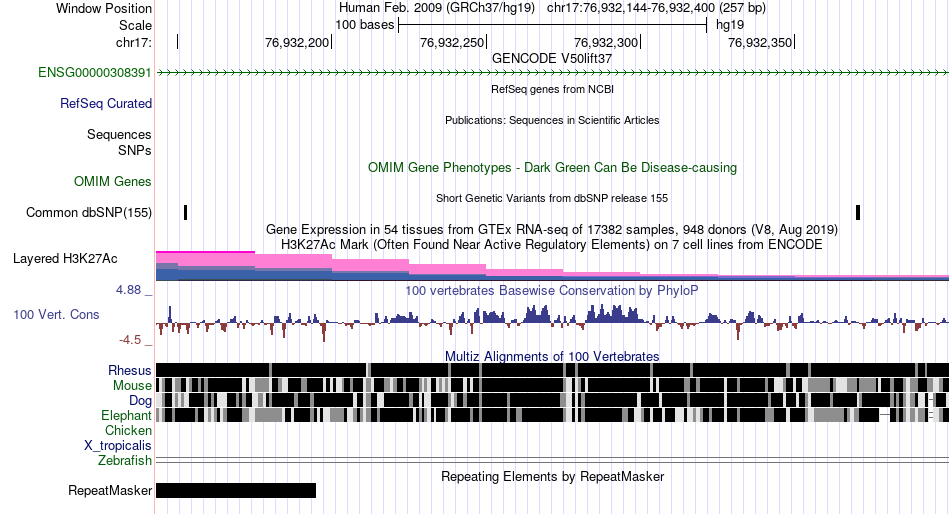Click the Rhesus black alignment bar

(552, 370)
